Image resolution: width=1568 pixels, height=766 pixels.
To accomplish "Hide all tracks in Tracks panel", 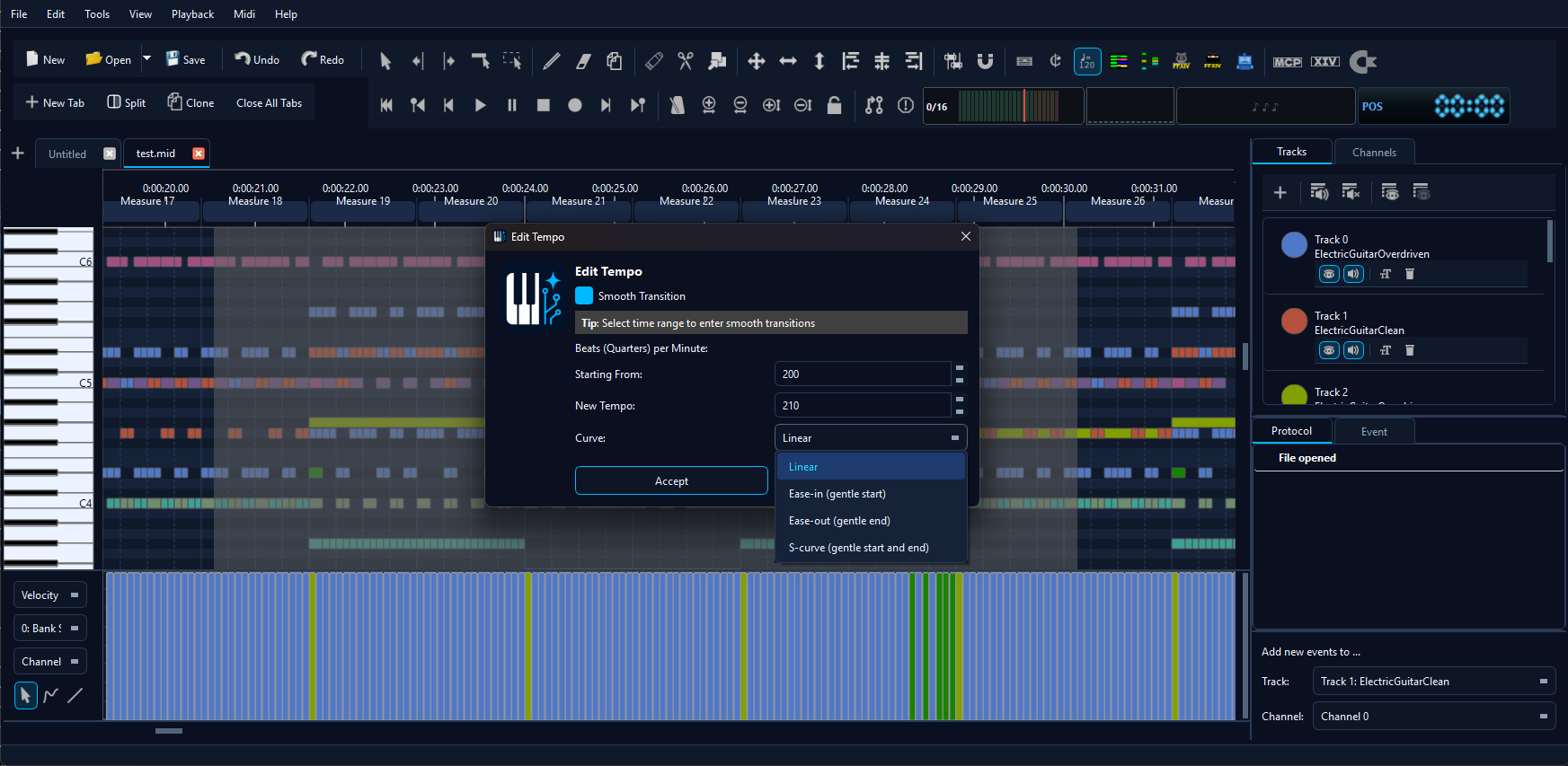I will point(1422,192).
